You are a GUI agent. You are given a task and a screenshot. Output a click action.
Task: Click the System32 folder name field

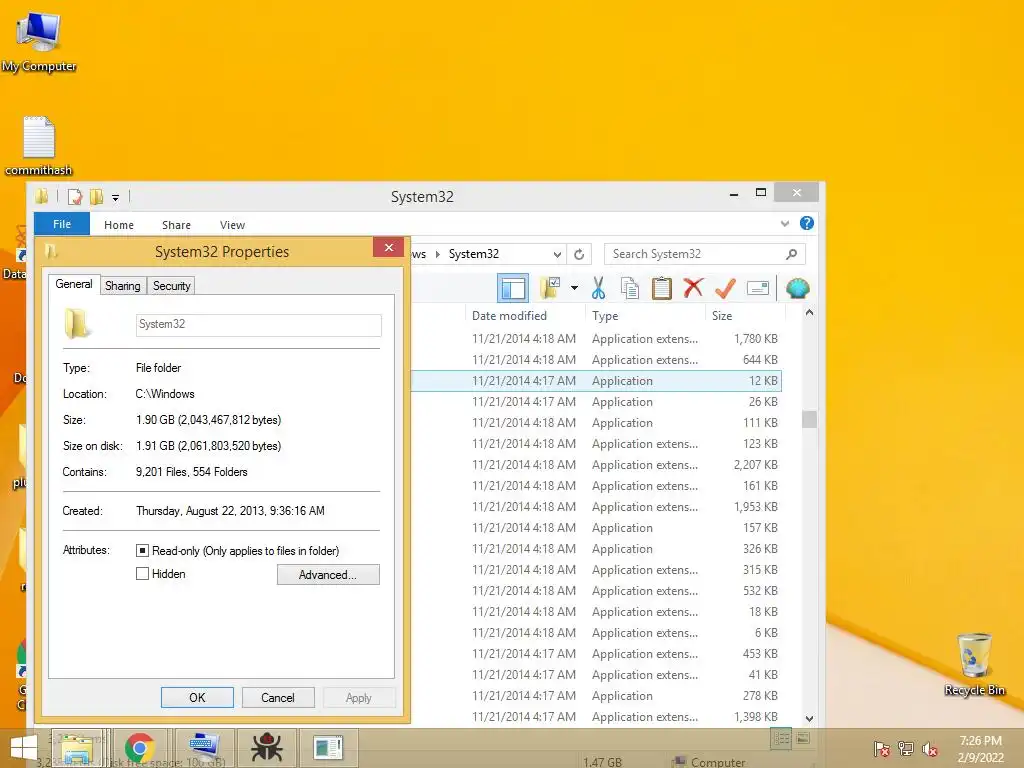point(259,325)
